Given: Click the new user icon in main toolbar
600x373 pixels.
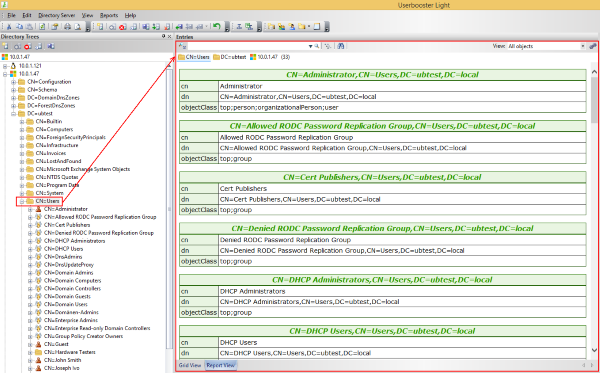Looking at the screenshot, I should [292, 27].
